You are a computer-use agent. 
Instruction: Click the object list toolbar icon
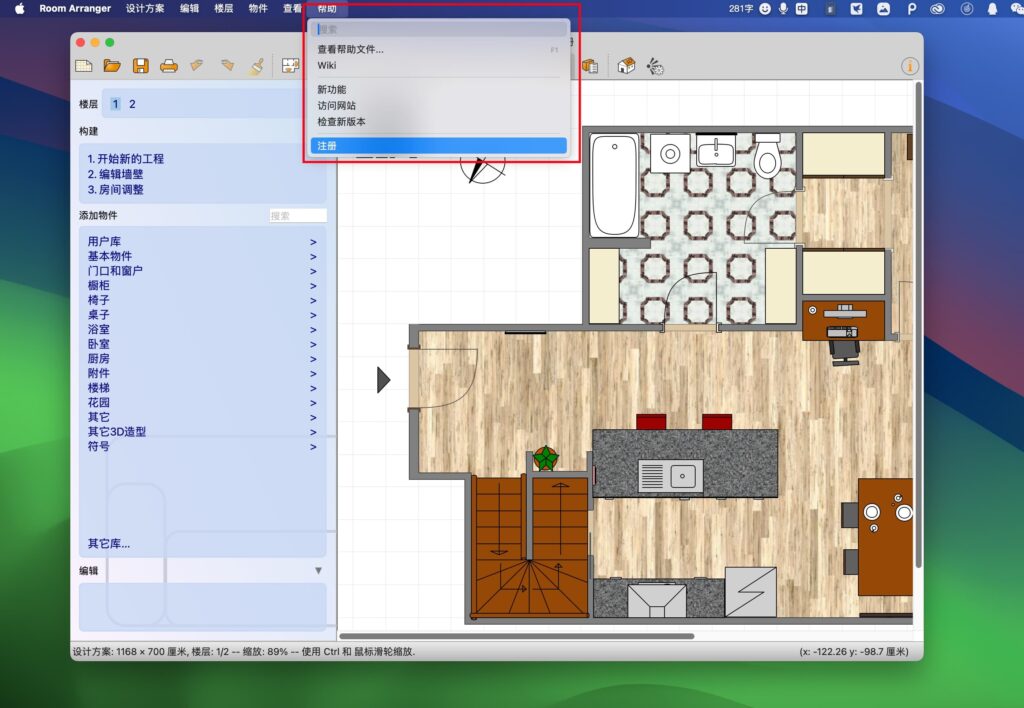tap(590, 65)
